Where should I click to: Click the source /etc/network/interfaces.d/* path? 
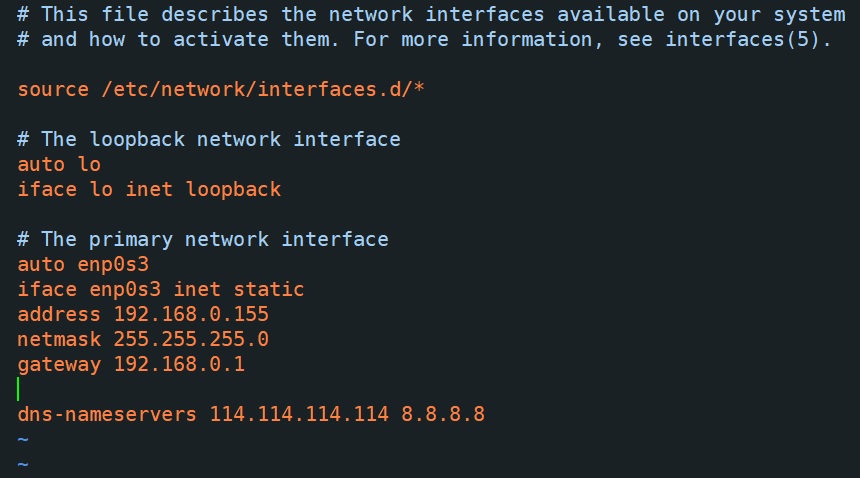263,89
